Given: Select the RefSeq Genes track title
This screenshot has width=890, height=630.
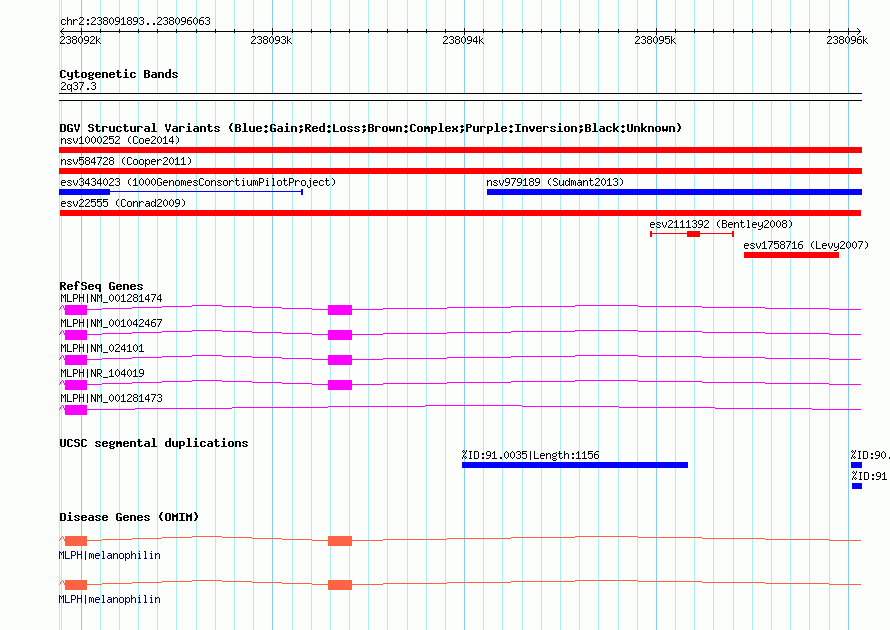Looking at the screenshot, I should click(101, 286).
